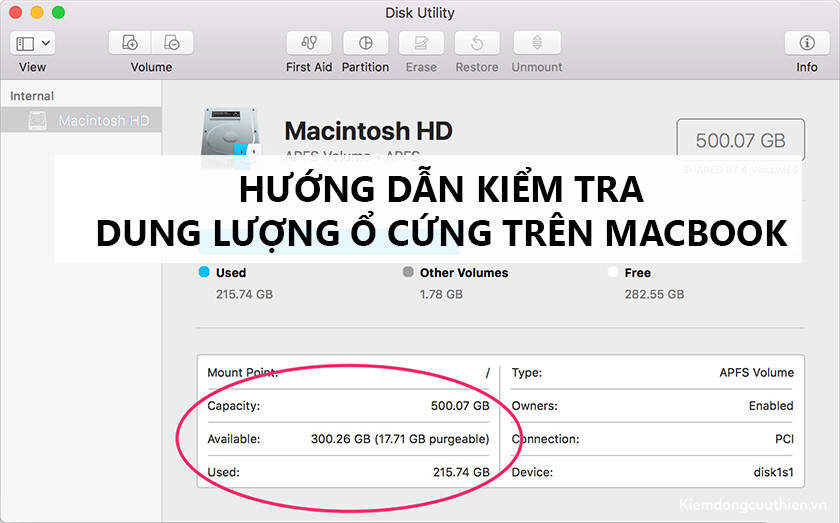Unmount the selected volume
Image resolution: width=840 pixels, height=523 pixels.
coord(537,43)
